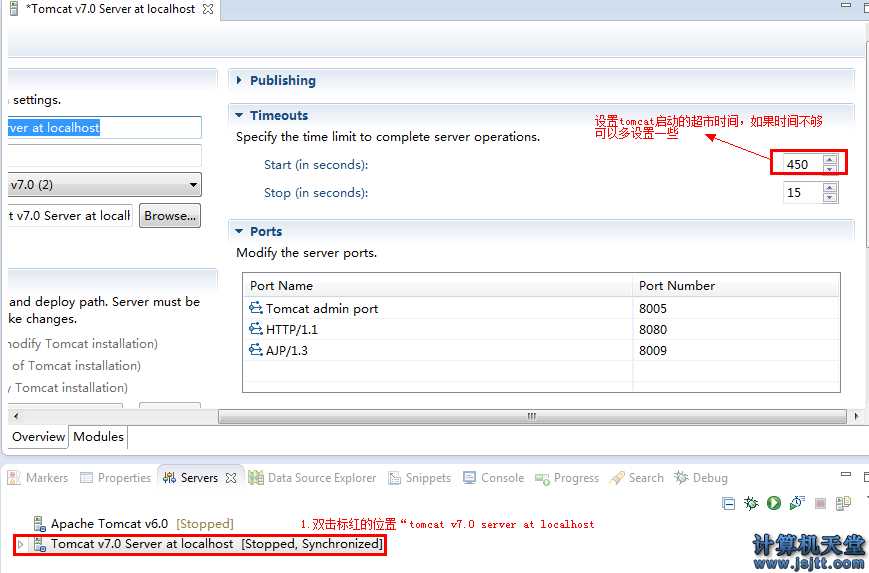
Task: Open the Progress view tab
Action: 567,478
